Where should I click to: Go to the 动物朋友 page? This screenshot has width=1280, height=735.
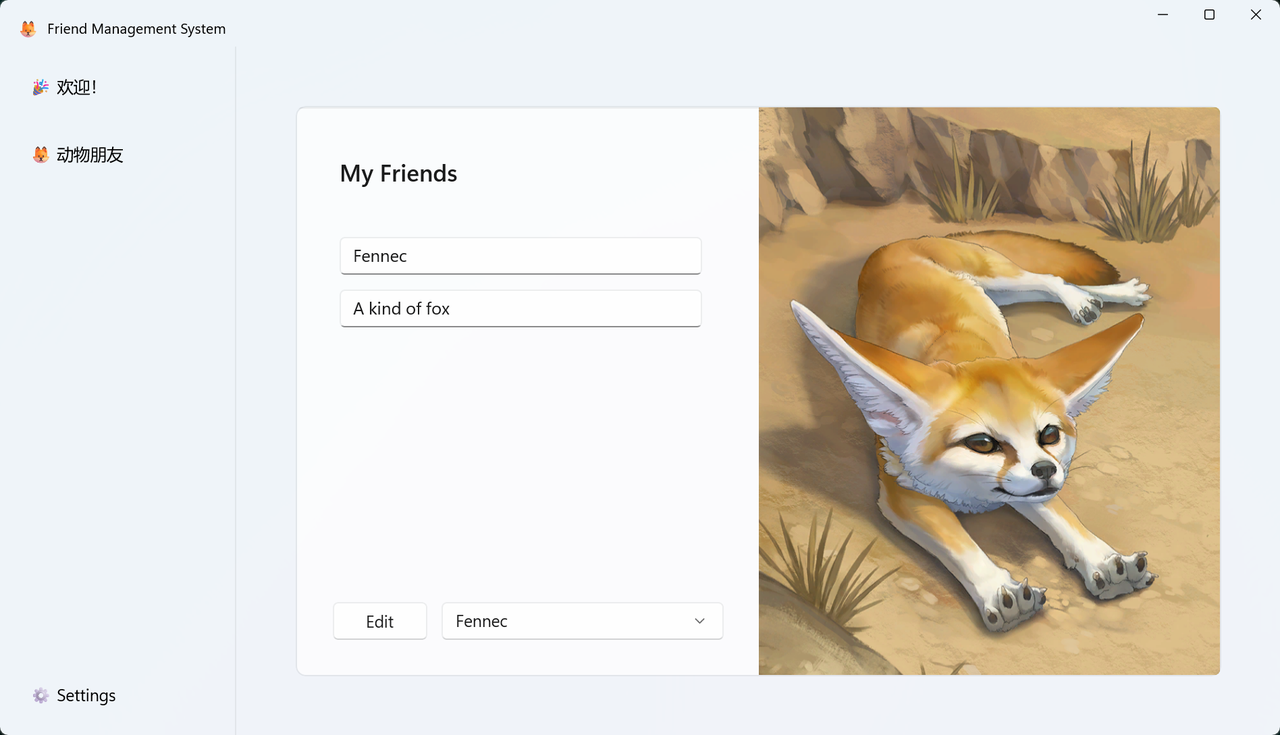(x=90, y=155)
